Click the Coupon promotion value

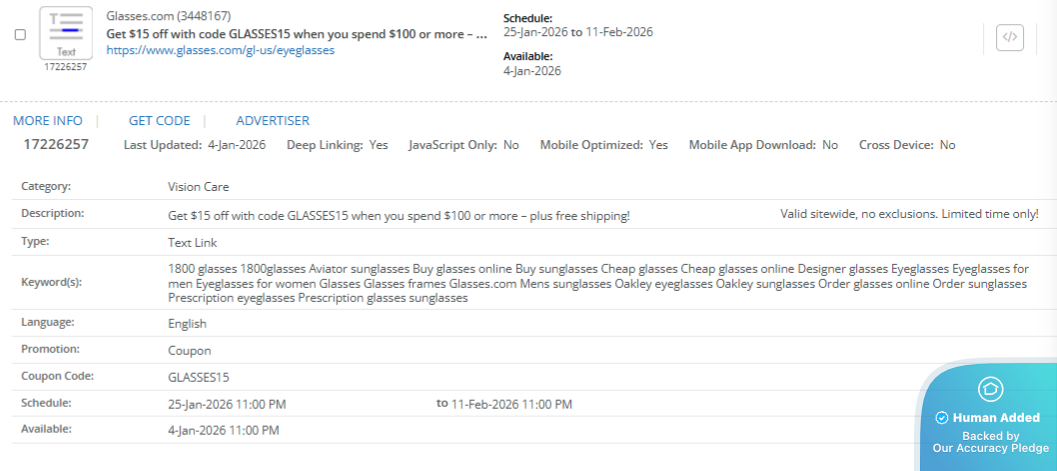(x=189, y=351)
